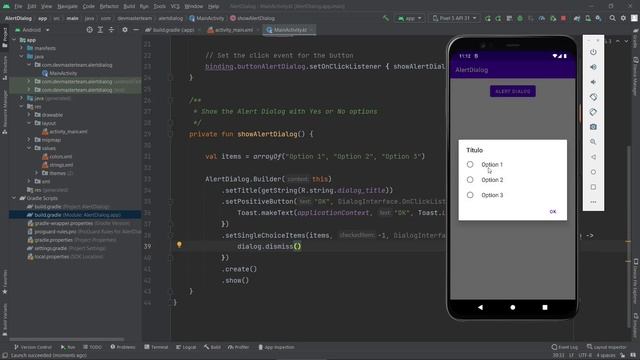Click Select Opened File target icon
Screen dimensions: 640x360
[89, 30]
